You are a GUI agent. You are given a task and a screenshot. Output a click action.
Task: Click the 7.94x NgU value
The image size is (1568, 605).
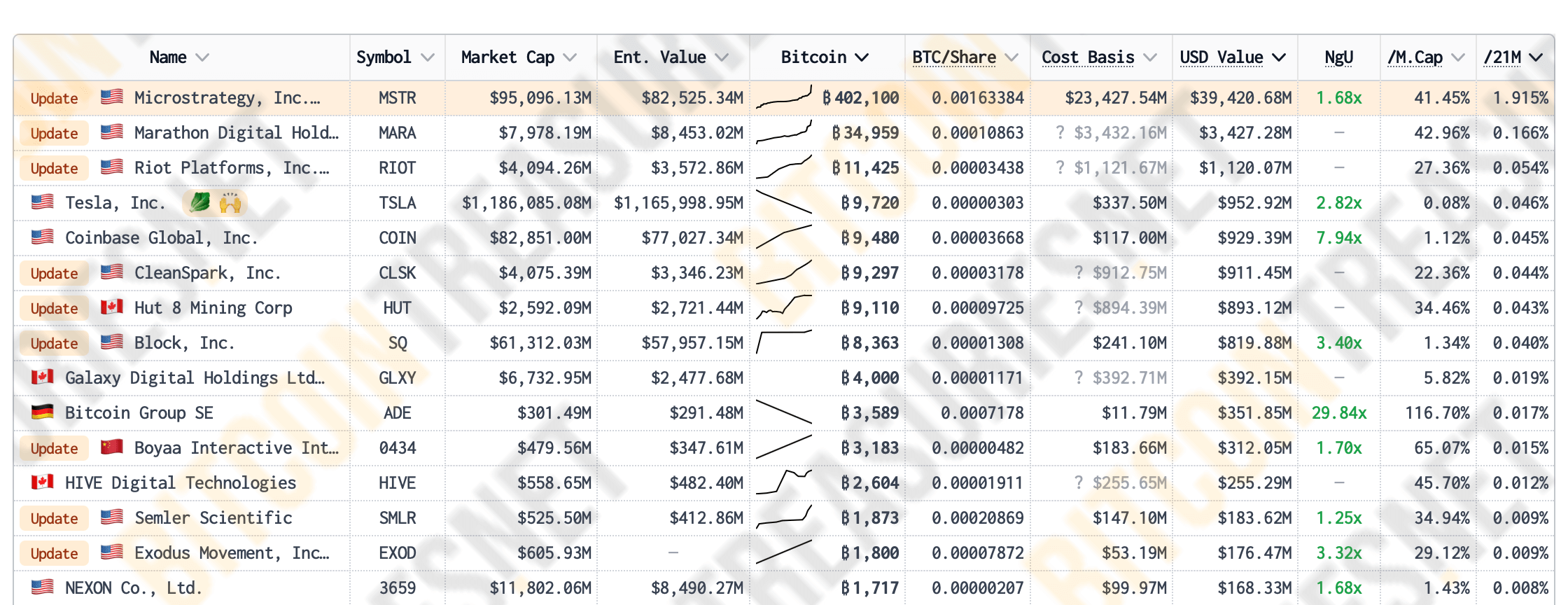point(1338,238)
